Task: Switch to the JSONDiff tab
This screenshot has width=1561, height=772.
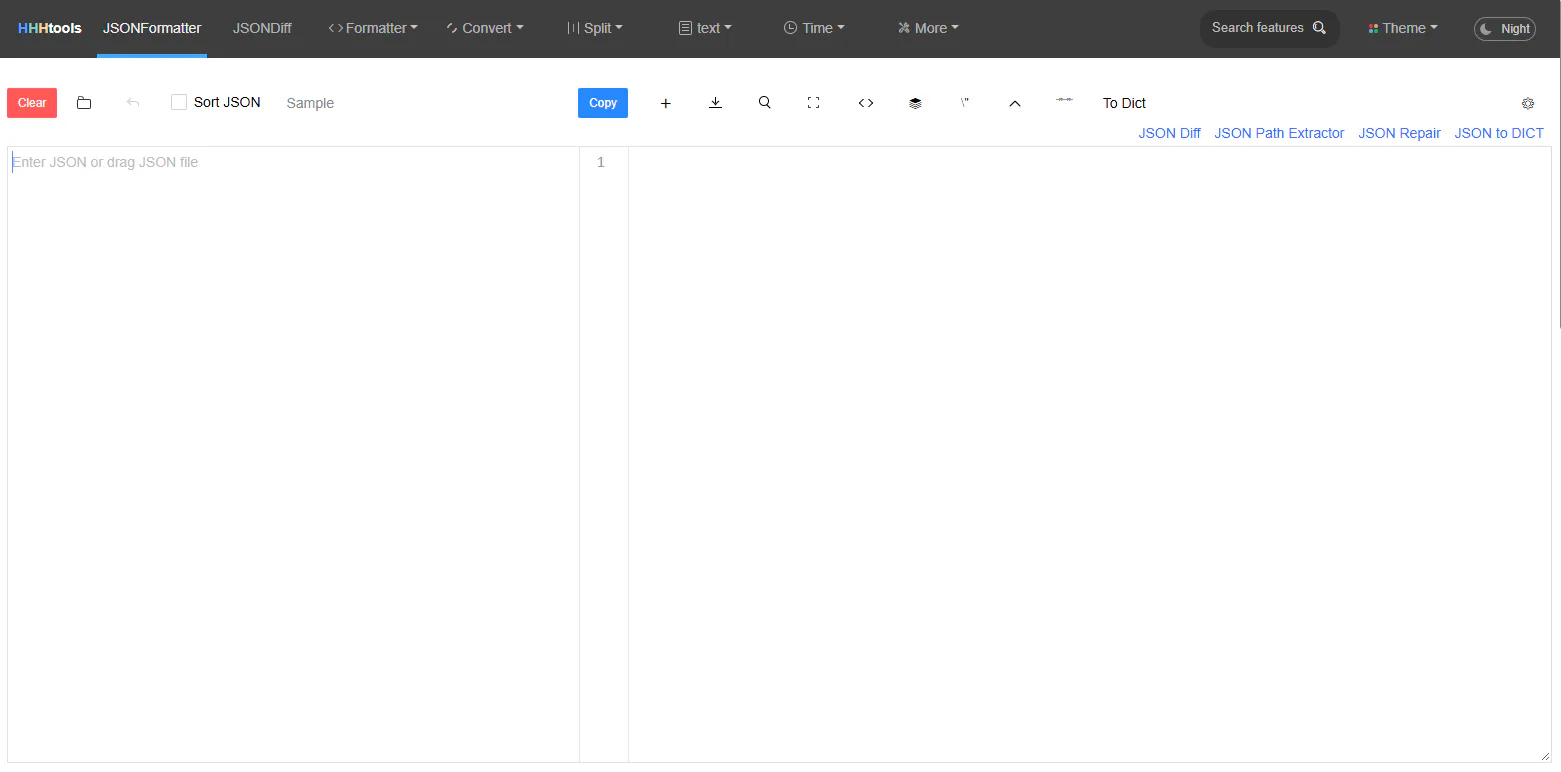Action: 262,28
